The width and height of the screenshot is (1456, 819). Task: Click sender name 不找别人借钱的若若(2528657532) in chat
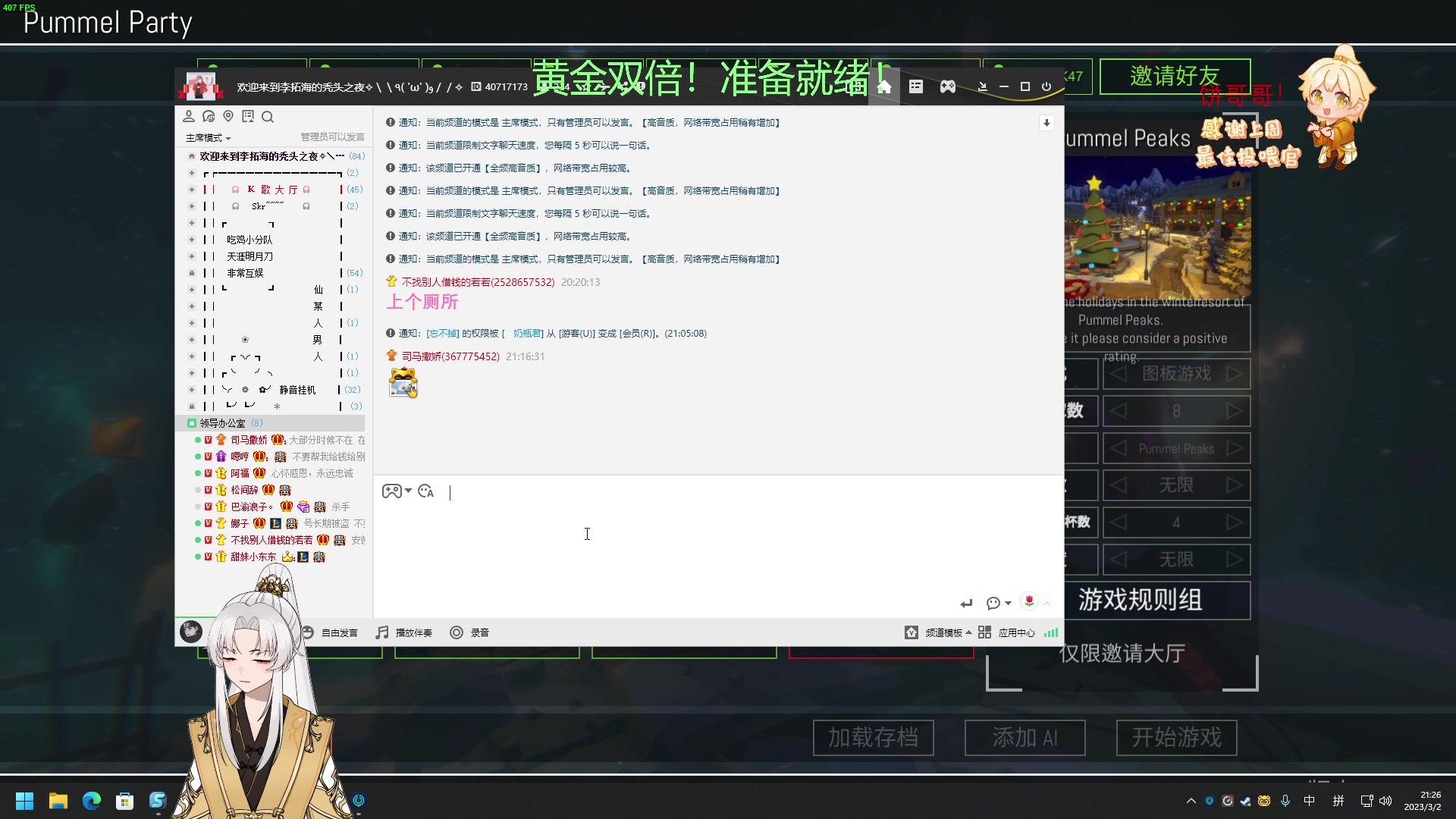478,282
